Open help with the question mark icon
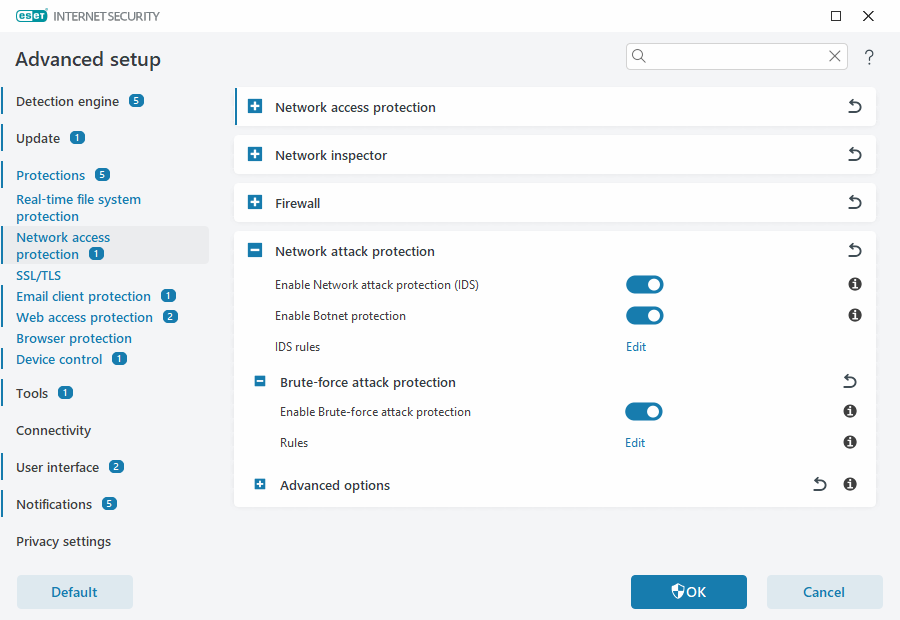This screenshot has width=900, height=620. tap(869, 57)
